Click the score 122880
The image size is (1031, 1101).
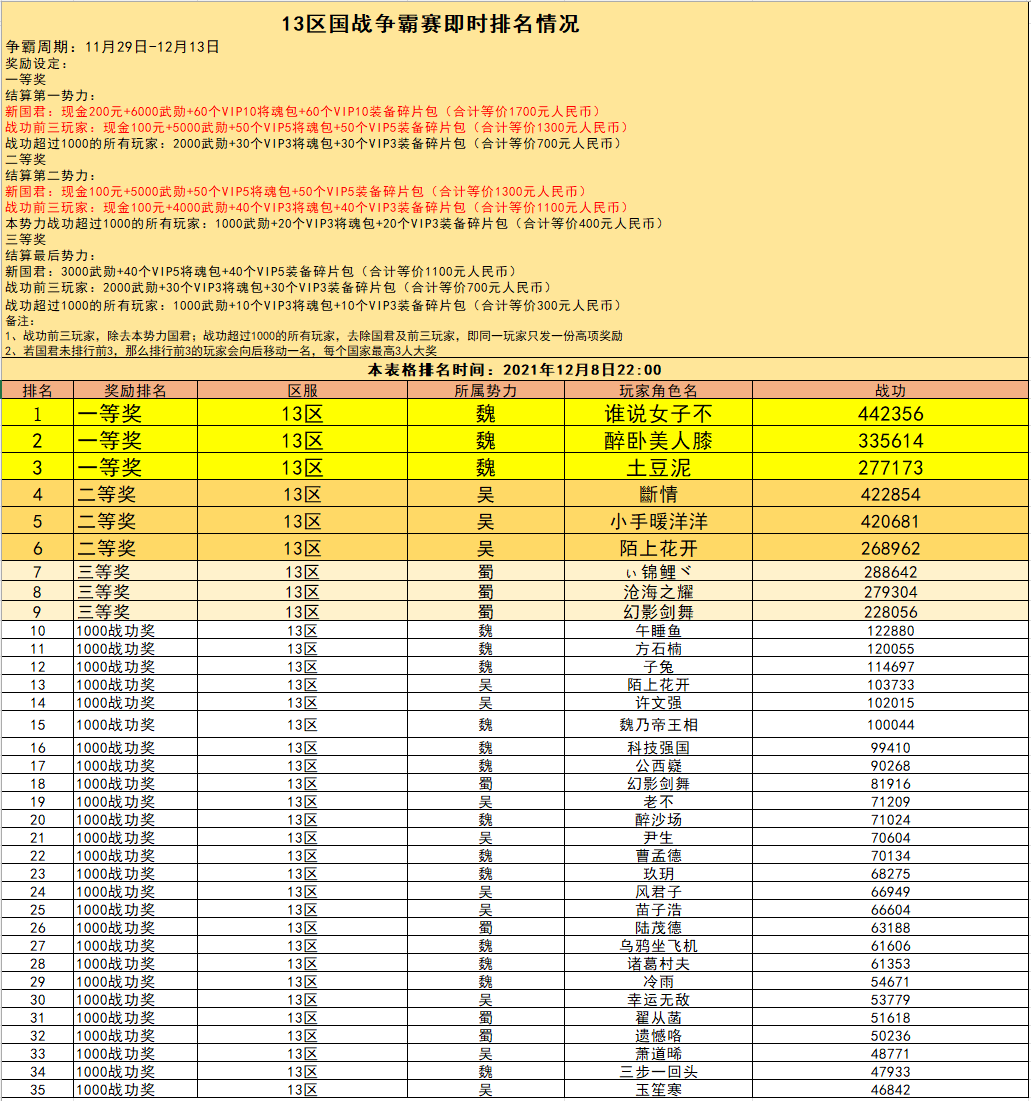click(x=891, y=631)
